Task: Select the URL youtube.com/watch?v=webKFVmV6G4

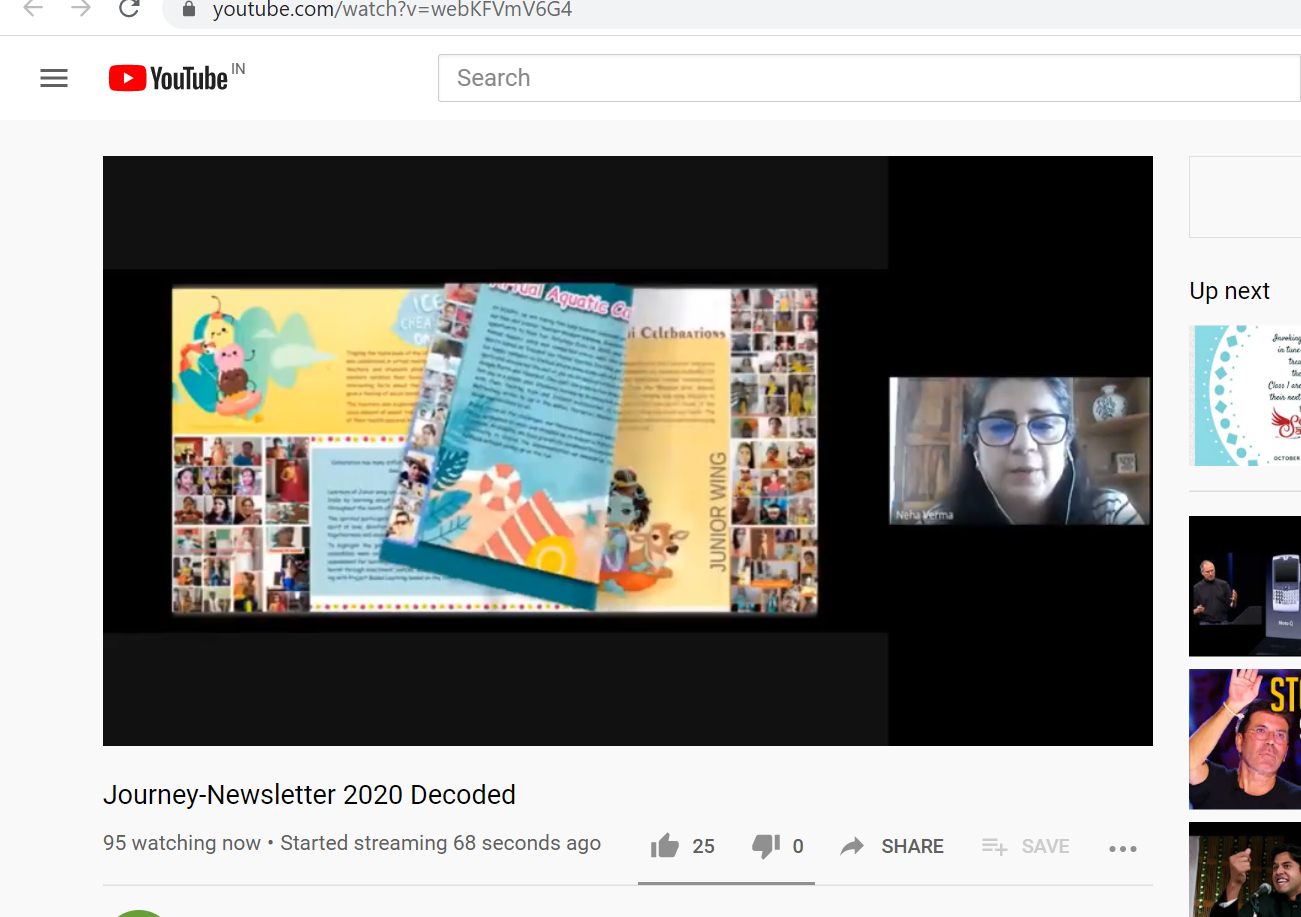Action: (392, 10)
